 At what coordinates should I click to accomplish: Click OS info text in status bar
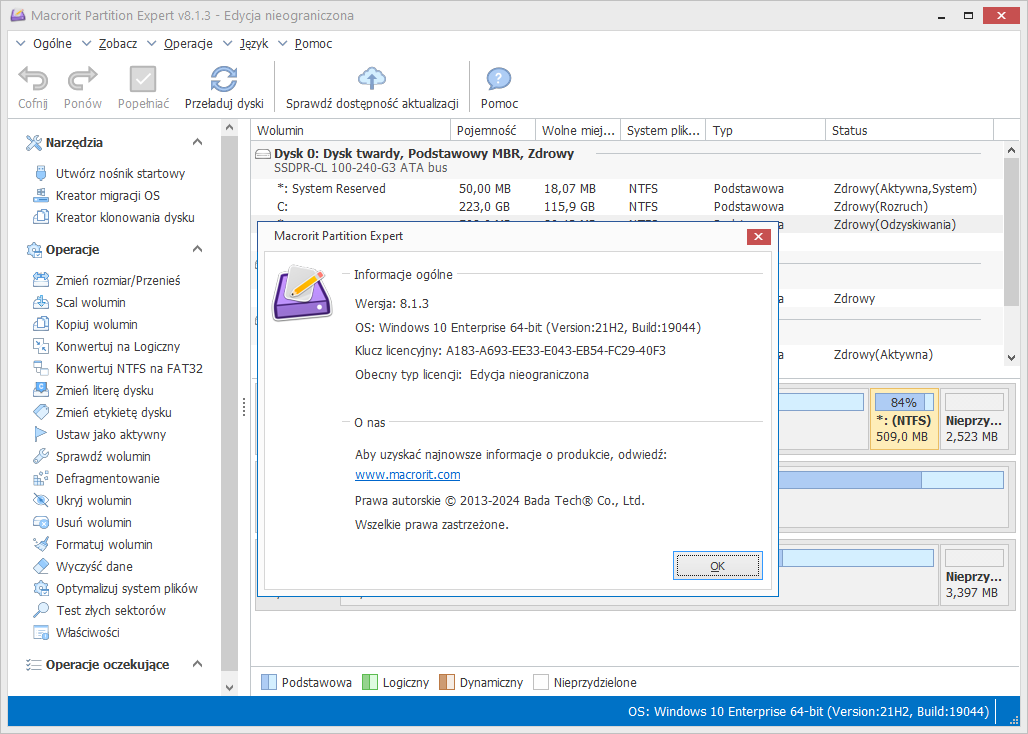coord(808,712)
